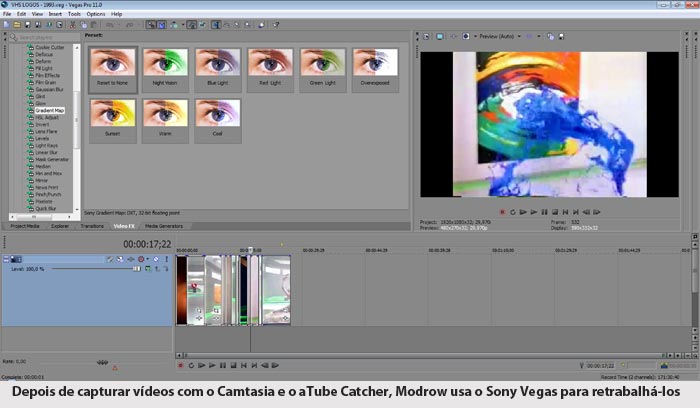Screen dimensions: 700x408
Task: Open the File menu
Action: pyautogui.click(x=7, y=14)
